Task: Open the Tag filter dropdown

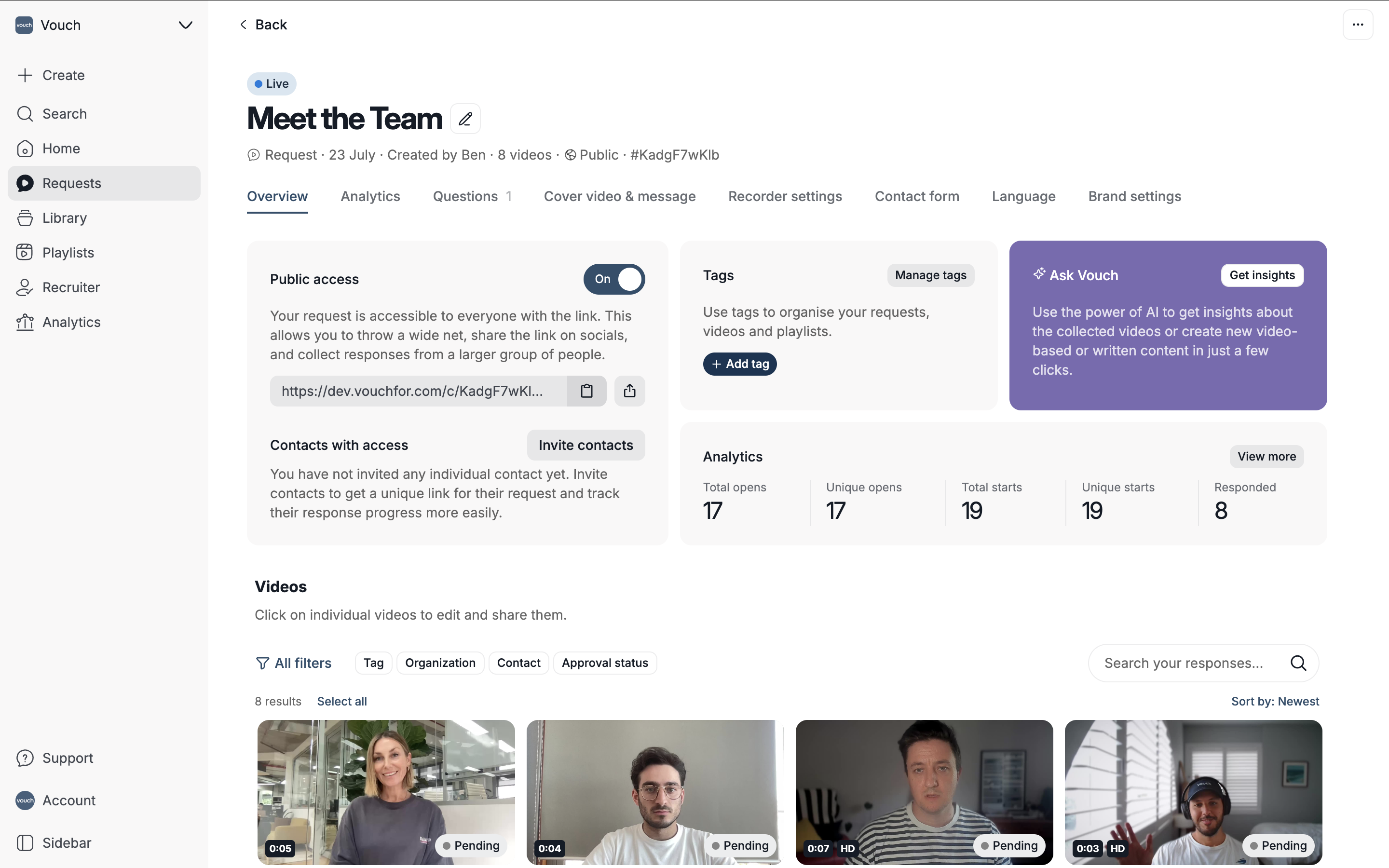Action: 373,663
